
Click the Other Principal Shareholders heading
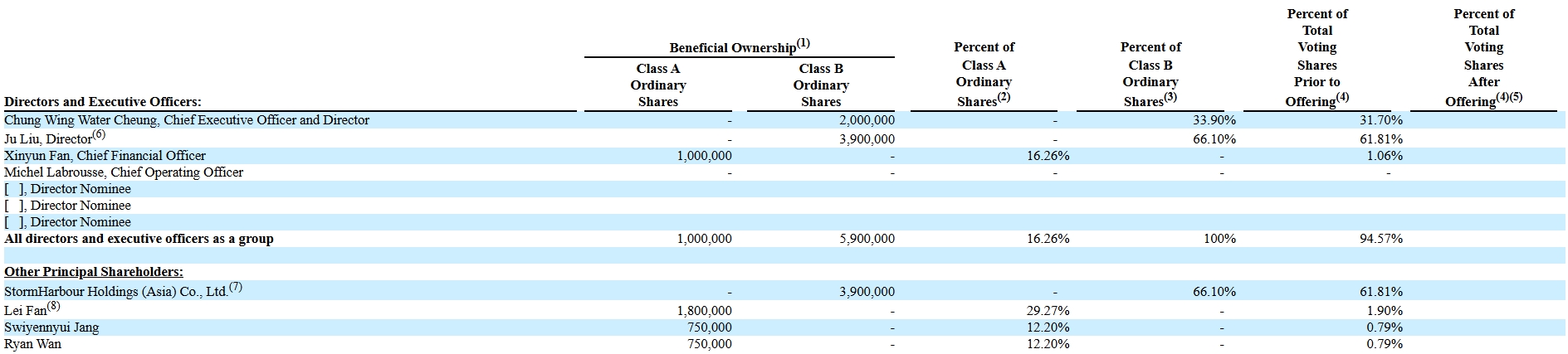94,272
